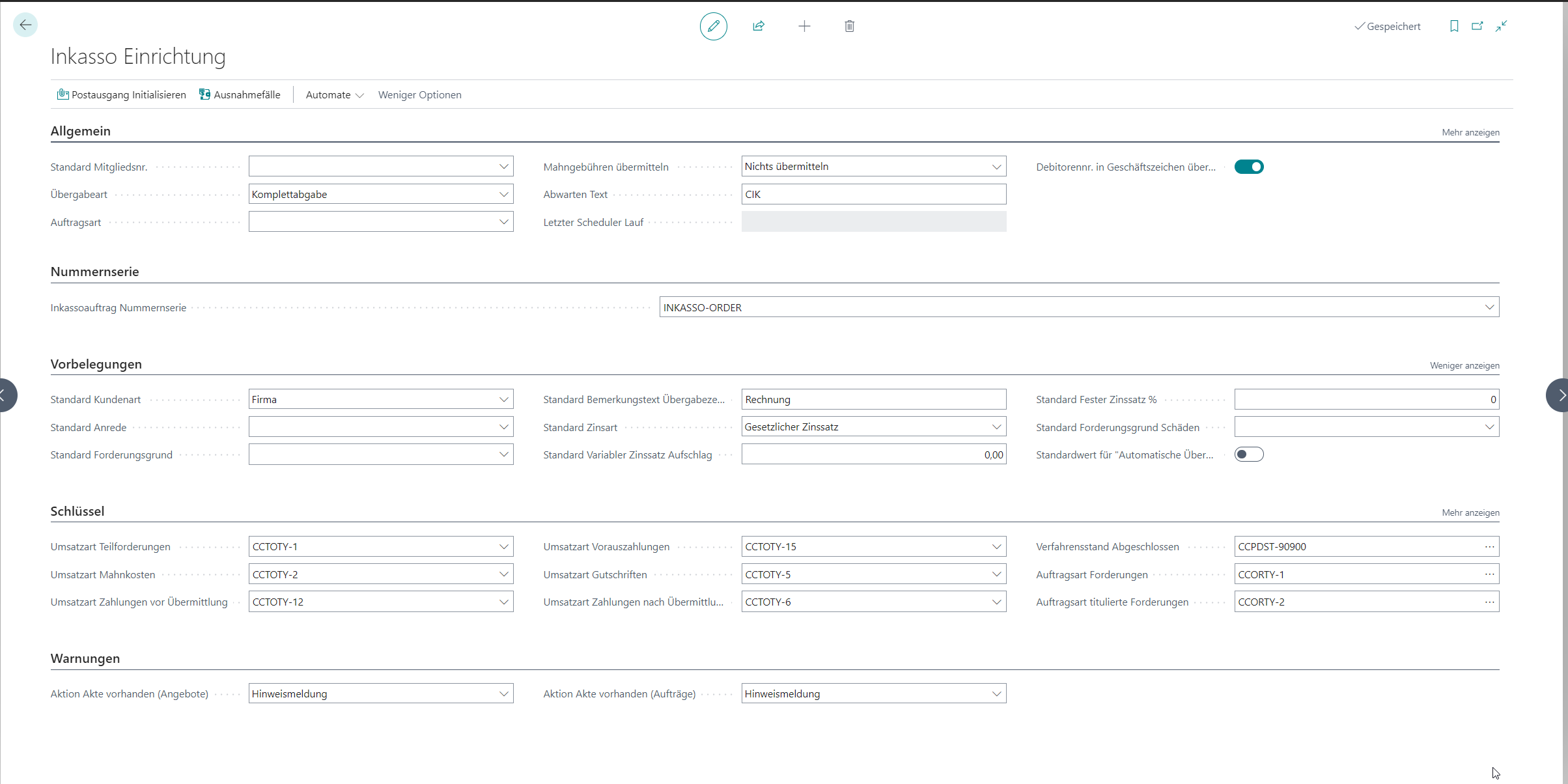
Task: Expand the Mahngebühren übermitteln dropdown
Action: click(996, 167)
